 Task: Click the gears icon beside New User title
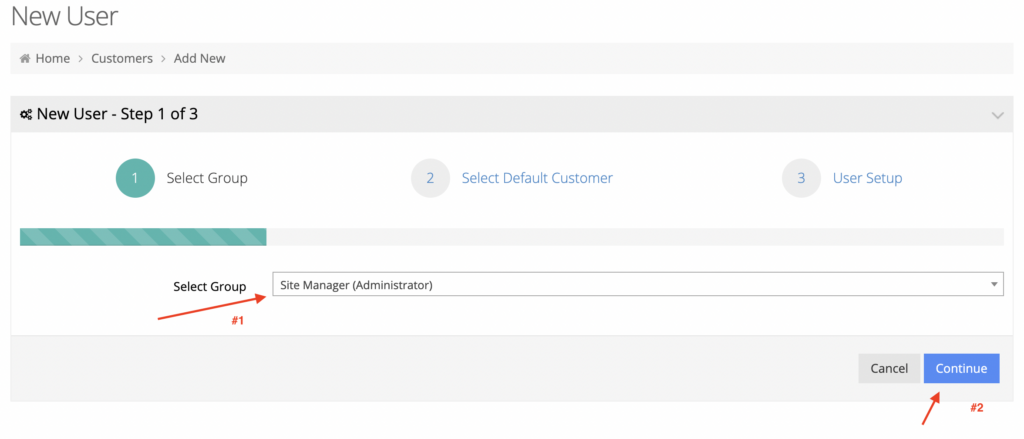pyautogui.click(x=26, y=115)
